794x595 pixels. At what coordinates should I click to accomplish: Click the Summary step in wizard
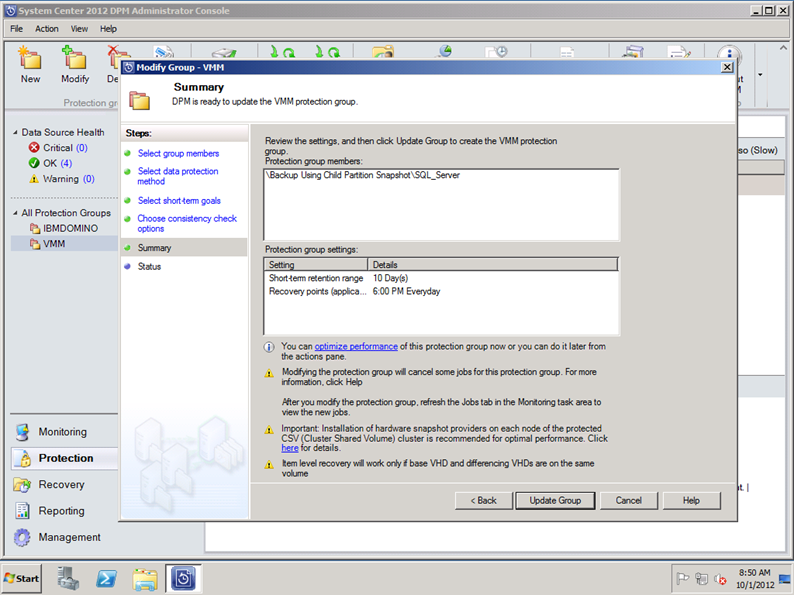(154, 248)
